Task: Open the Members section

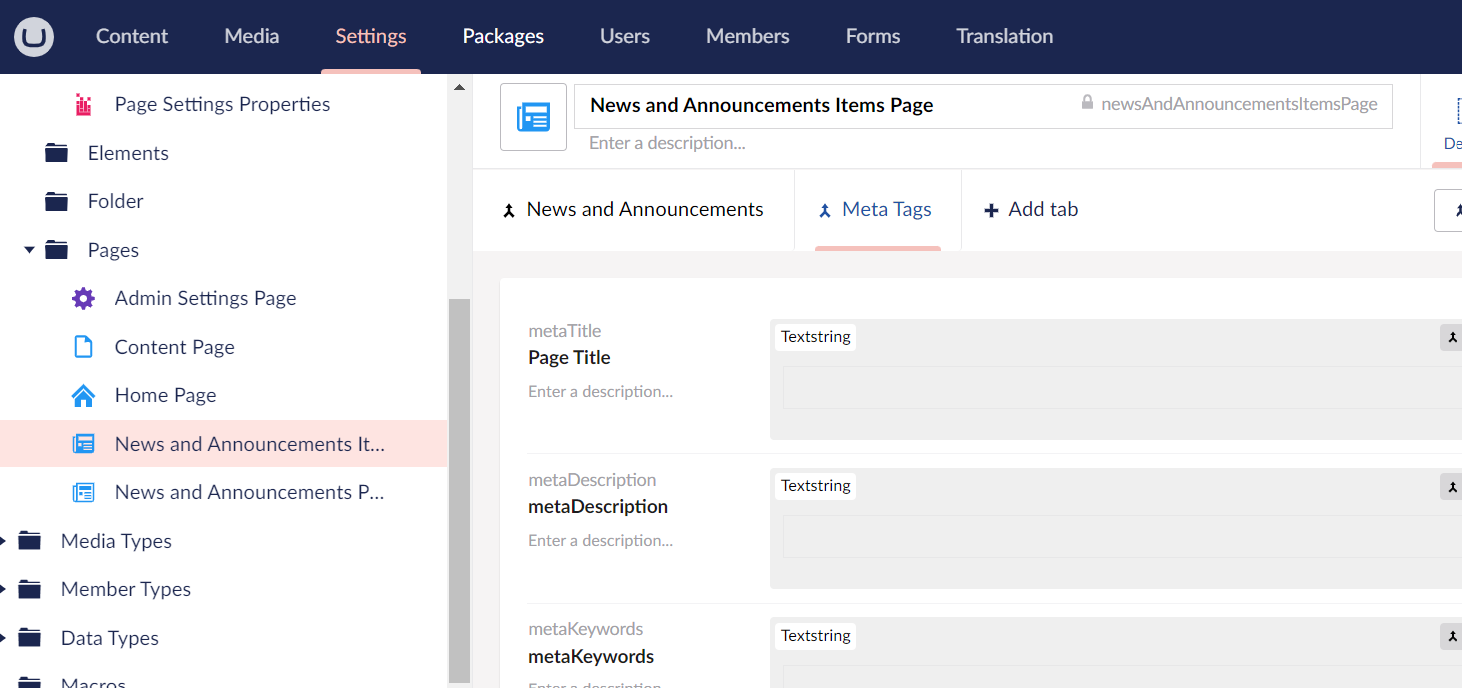Action: pyautogui.click(x=748, y=36)
